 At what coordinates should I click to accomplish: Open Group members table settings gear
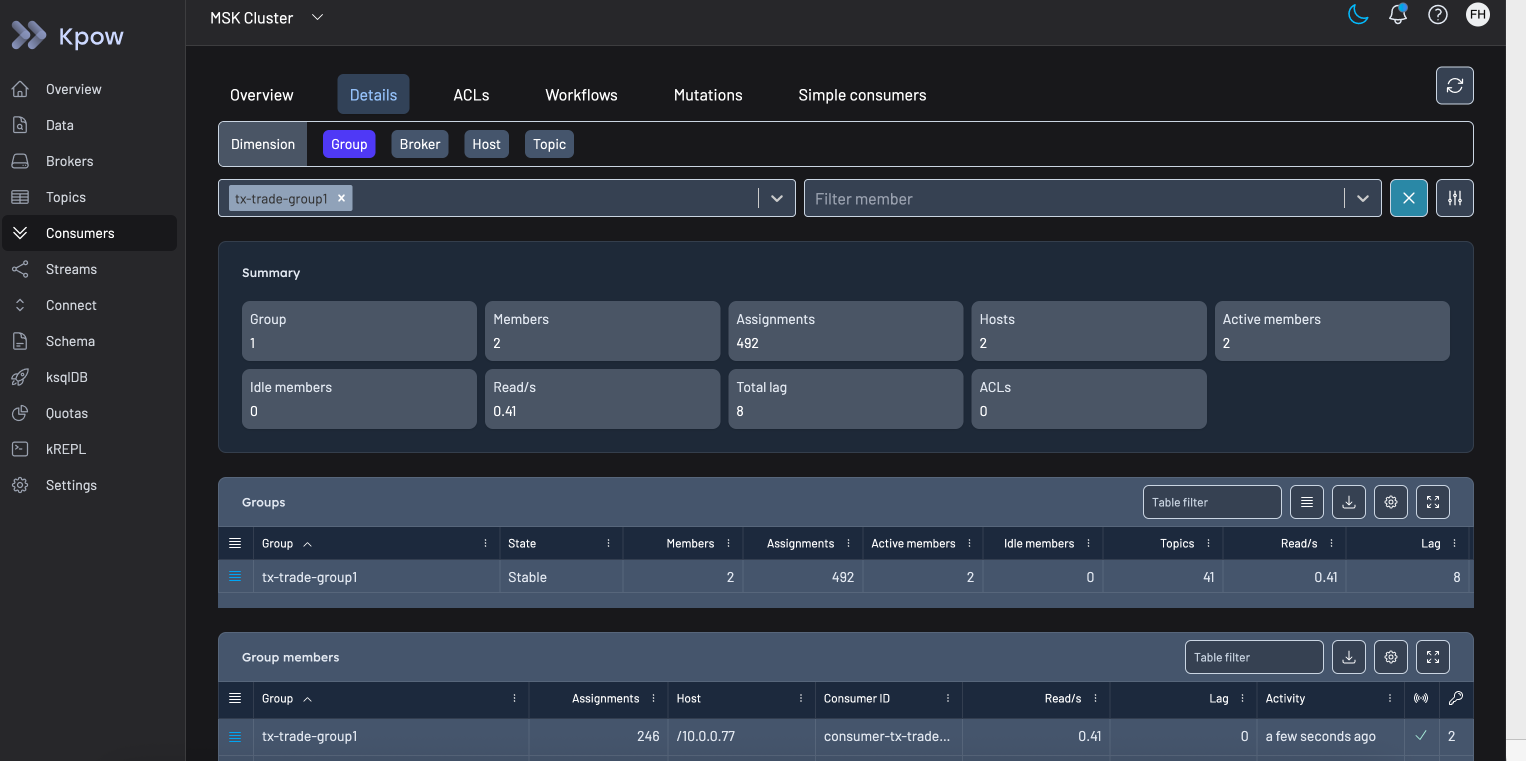pos(1391,657)
